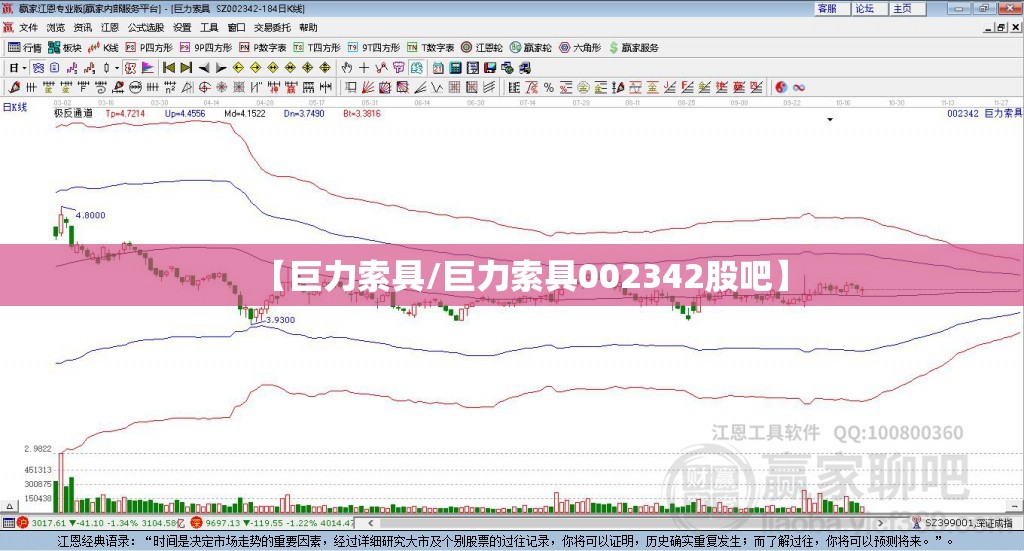Open the 板块 sector view
The image size is (1024, 551).
pos(64,48)
